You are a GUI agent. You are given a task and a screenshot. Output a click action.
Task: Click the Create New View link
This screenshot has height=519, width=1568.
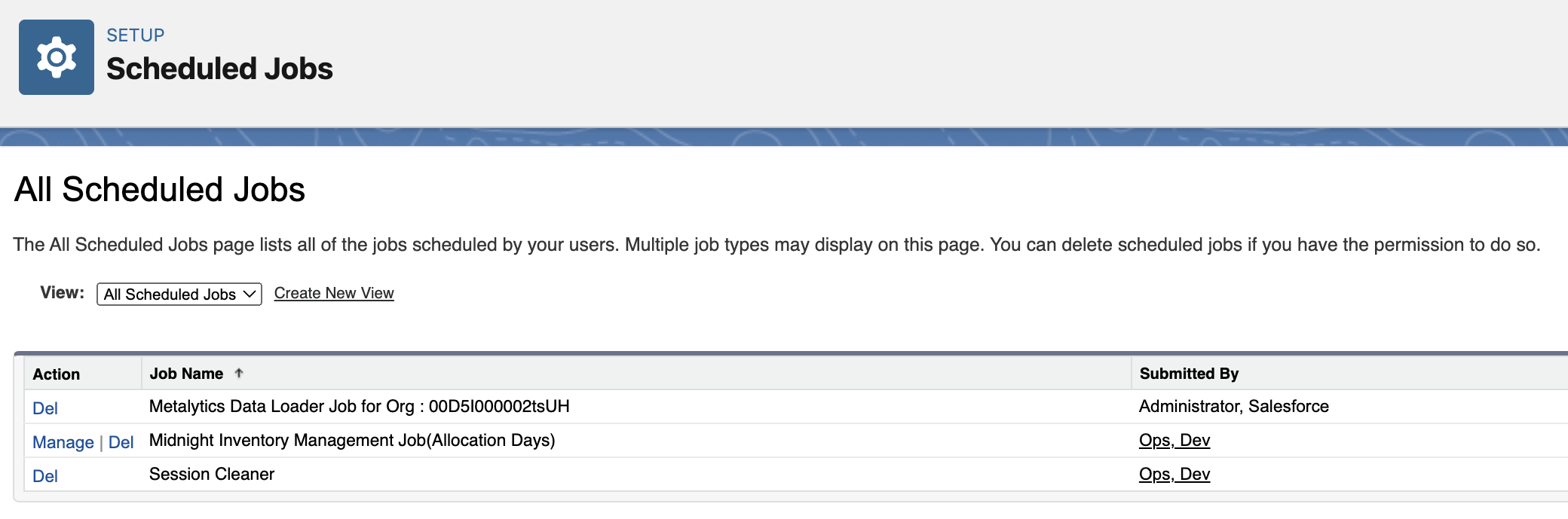tap(334, 293)
